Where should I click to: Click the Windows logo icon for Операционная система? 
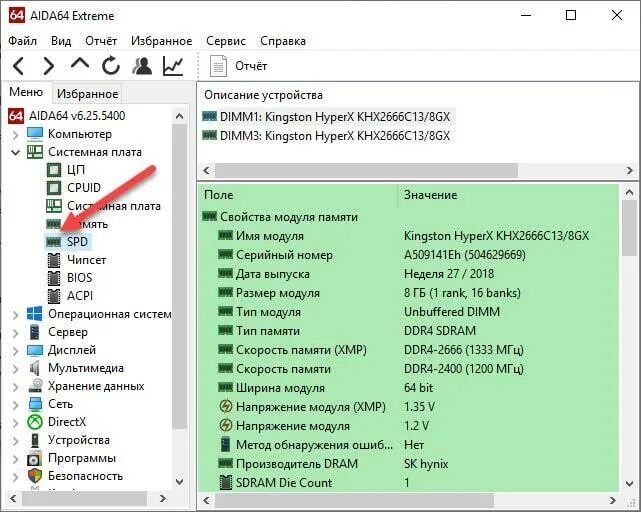(x=35, y=314)
